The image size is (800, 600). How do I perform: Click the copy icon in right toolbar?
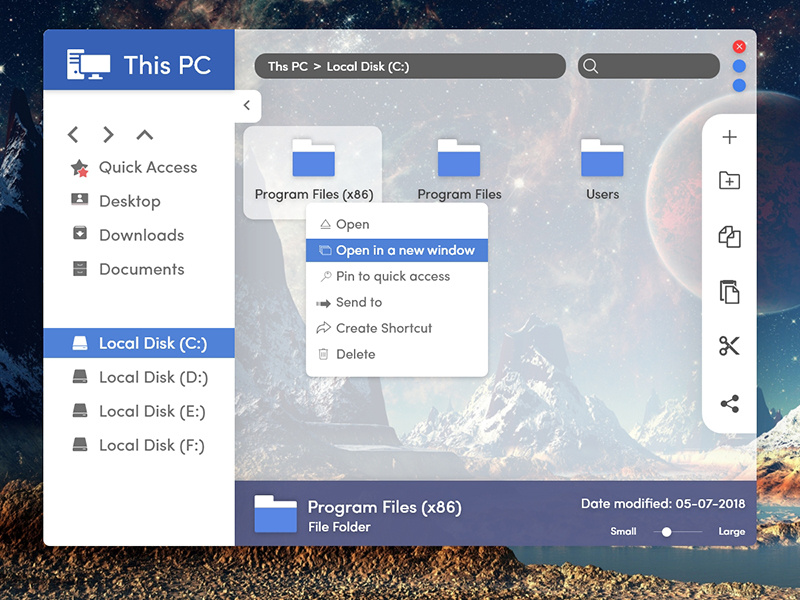coord(730,237)
